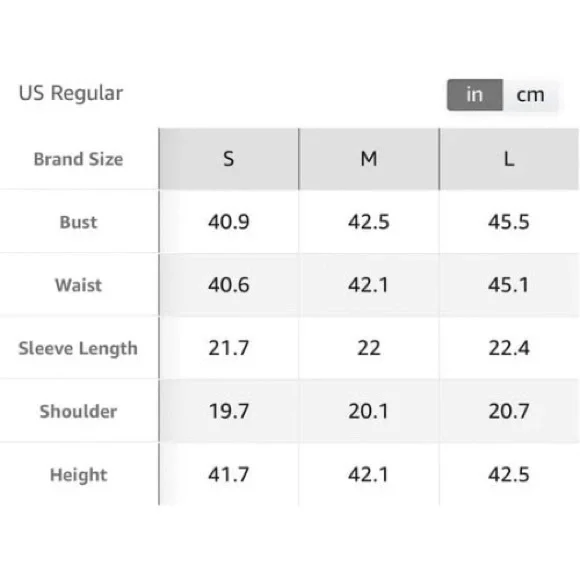Select the Height value 41.7 for S

tap(229, 474)
